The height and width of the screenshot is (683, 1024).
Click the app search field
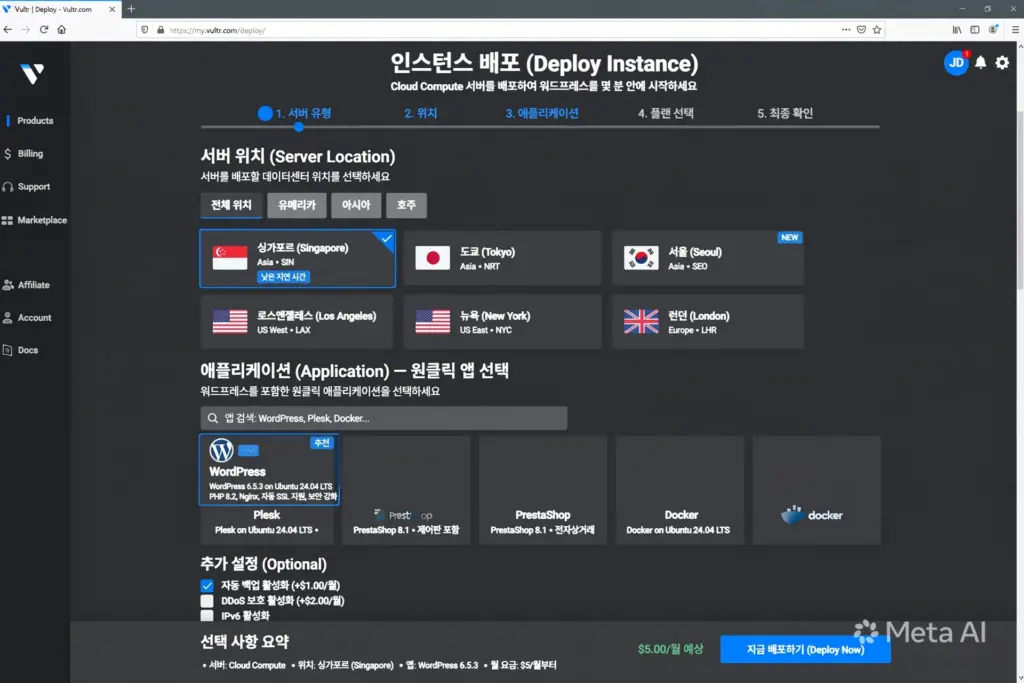click(x=384, y=419)
